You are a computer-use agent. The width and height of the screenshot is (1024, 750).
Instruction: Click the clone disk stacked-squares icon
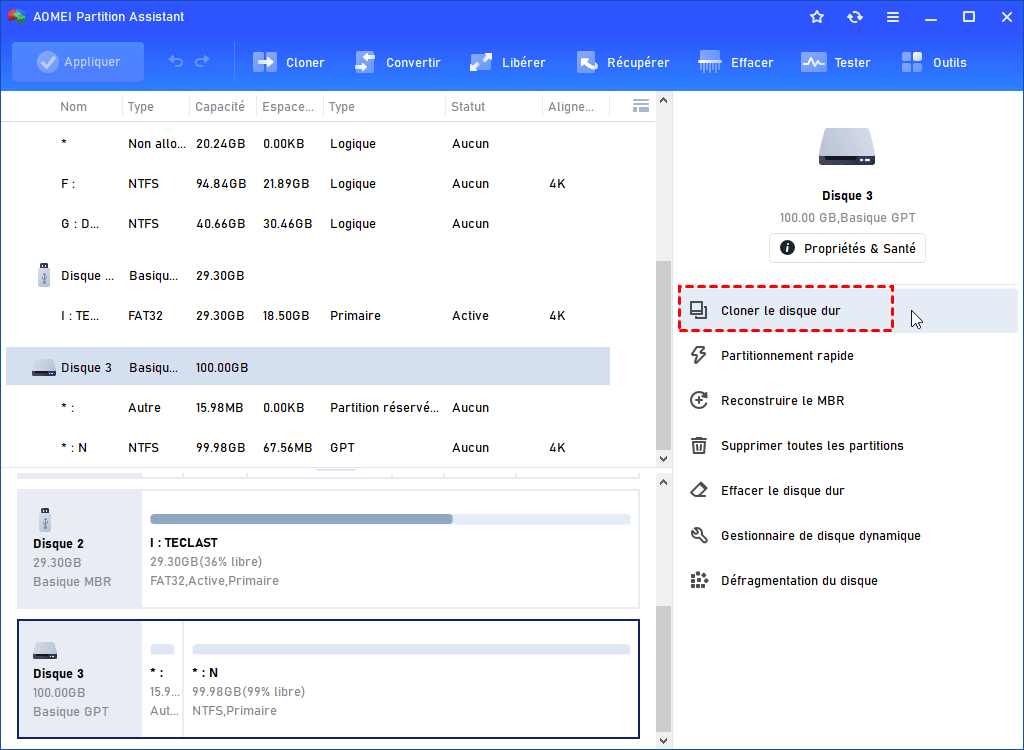click(699, 310)
